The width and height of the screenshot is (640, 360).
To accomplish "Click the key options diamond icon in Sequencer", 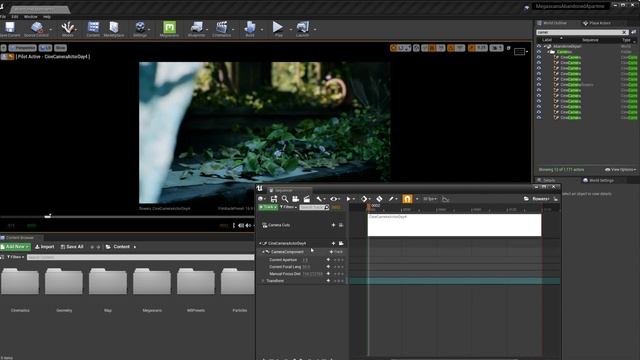I will pyautogui.click(x=364, y=199).
